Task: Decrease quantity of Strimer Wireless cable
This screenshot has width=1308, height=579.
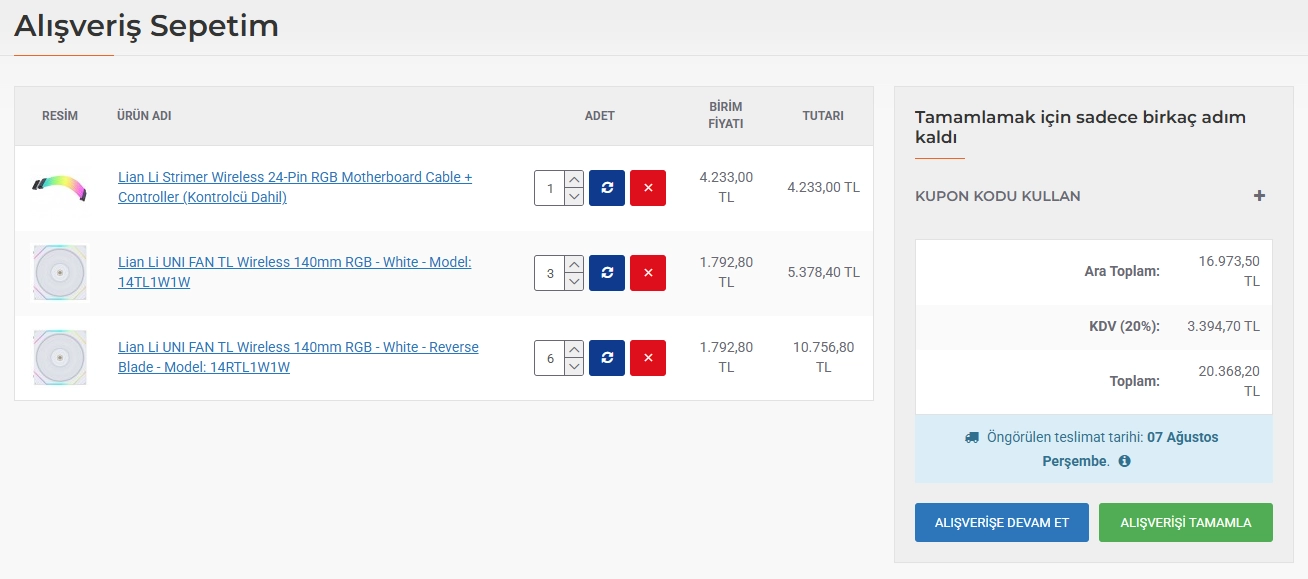Action: pos(574,196)
